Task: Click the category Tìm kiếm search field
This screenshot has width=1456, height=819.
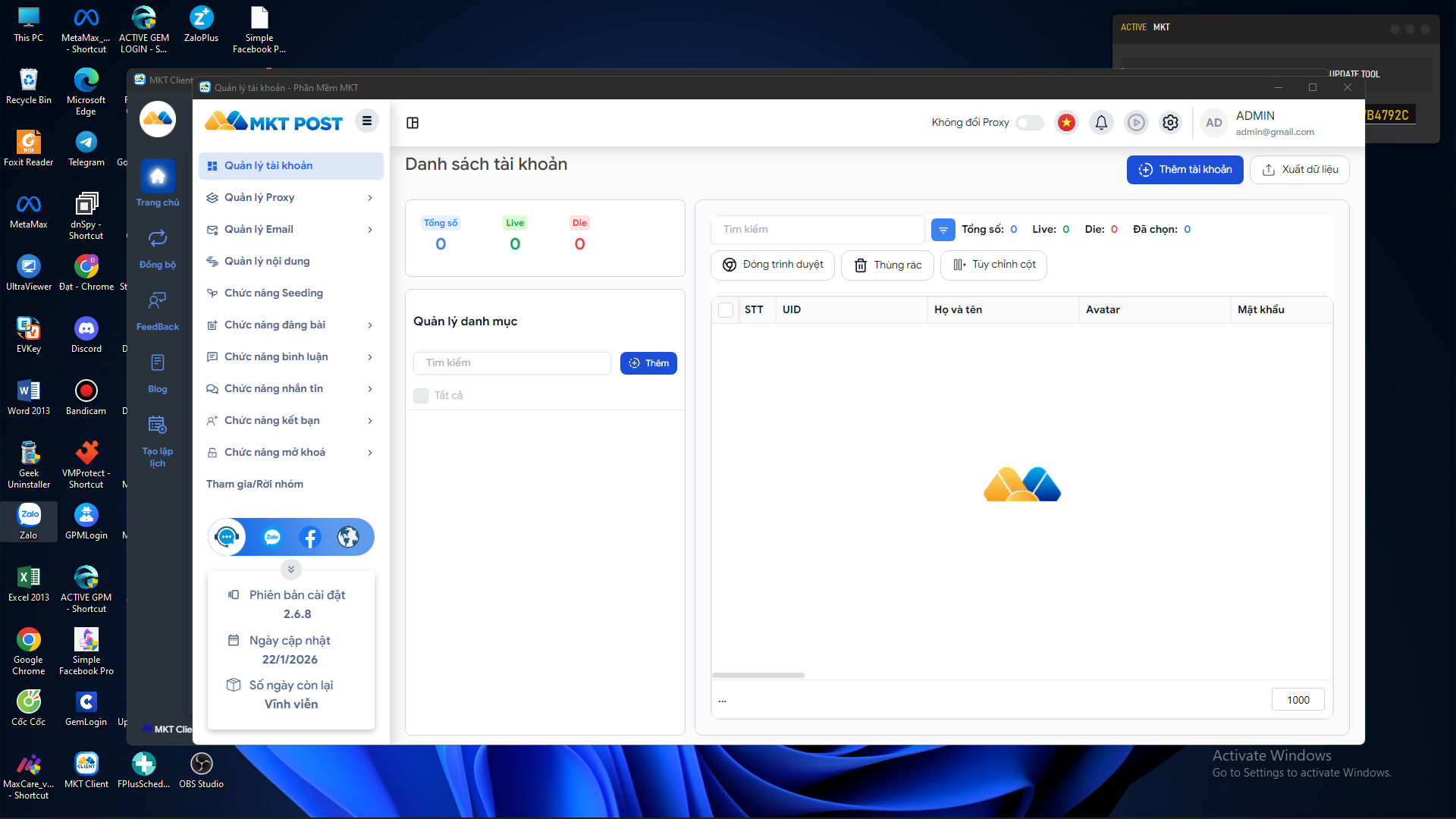Action: pos(513,363)
